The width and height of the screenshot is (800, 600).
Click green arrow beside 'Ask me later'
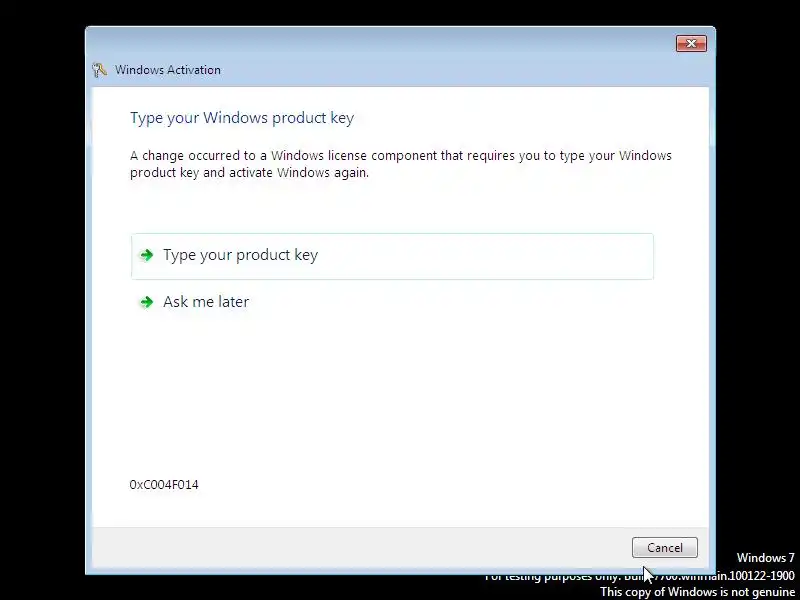pos(147,302)
